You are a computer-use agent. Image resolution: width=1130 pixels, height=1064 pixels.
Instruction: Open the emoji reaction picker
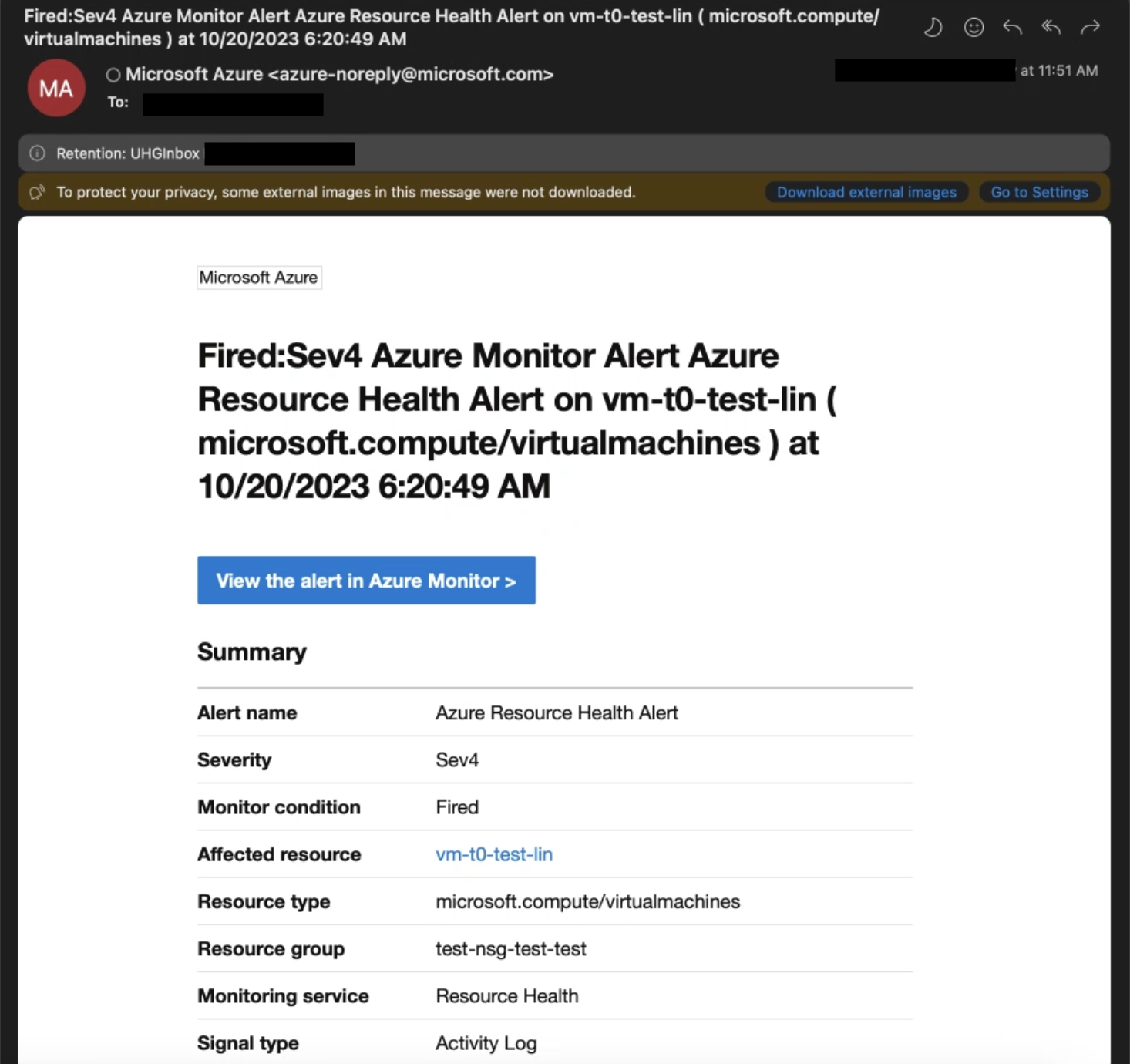974,29
